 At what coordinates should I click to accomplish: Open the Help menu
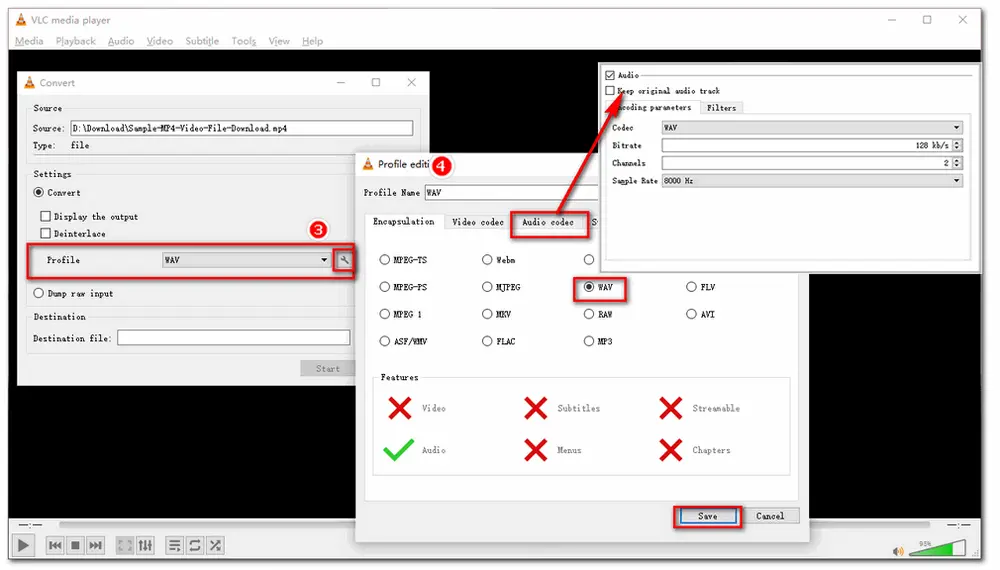[x=312, y=41]
